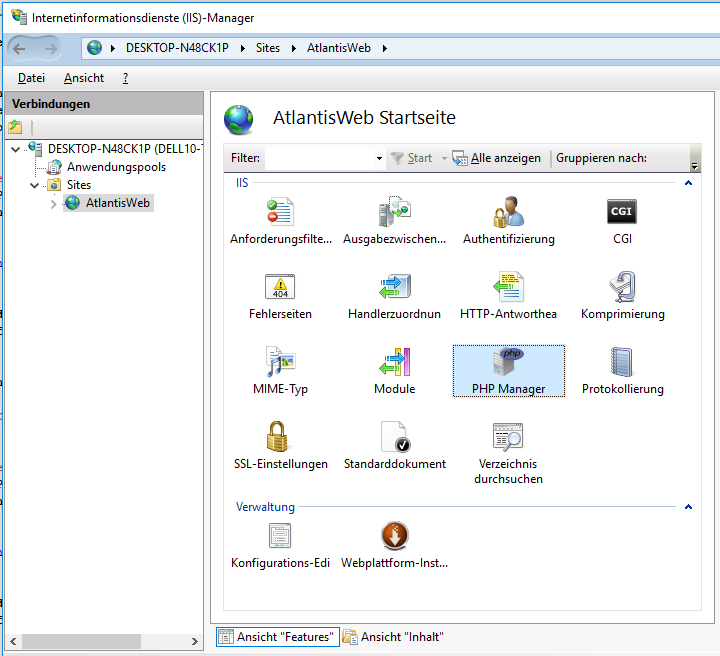This screenshot has height=656, width=720.
Task: Click the Gruppieren nach label
Action: pos(602,158)
